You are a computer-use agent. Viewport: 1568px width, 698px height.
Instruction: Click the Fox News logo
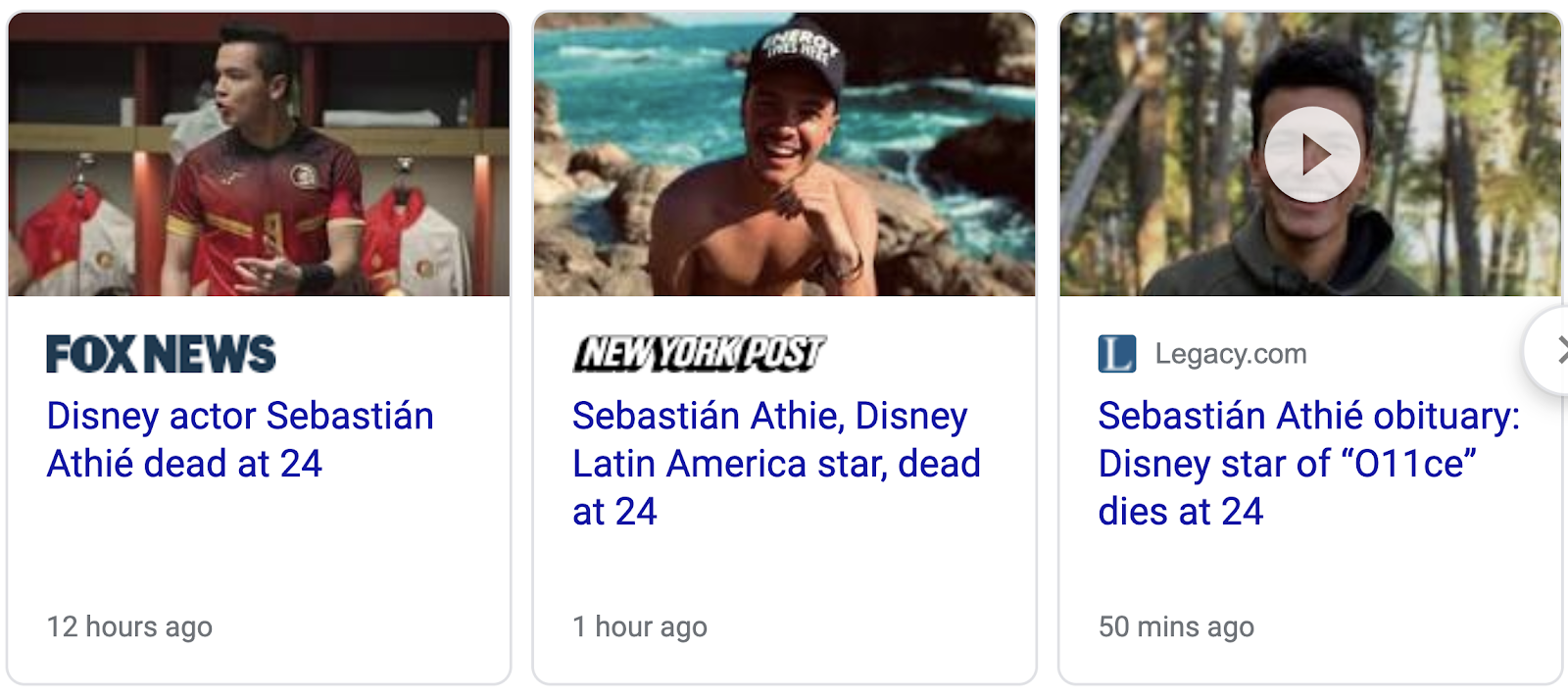pos(161,354)
